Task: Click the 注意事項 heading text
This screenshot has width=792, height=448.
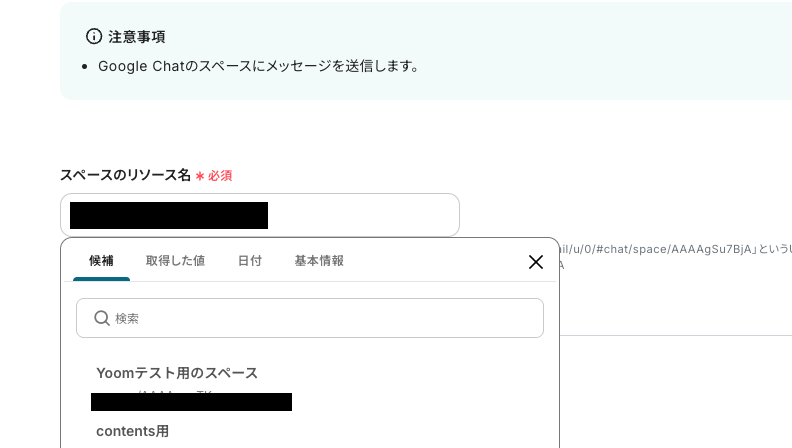Action: 136,37
